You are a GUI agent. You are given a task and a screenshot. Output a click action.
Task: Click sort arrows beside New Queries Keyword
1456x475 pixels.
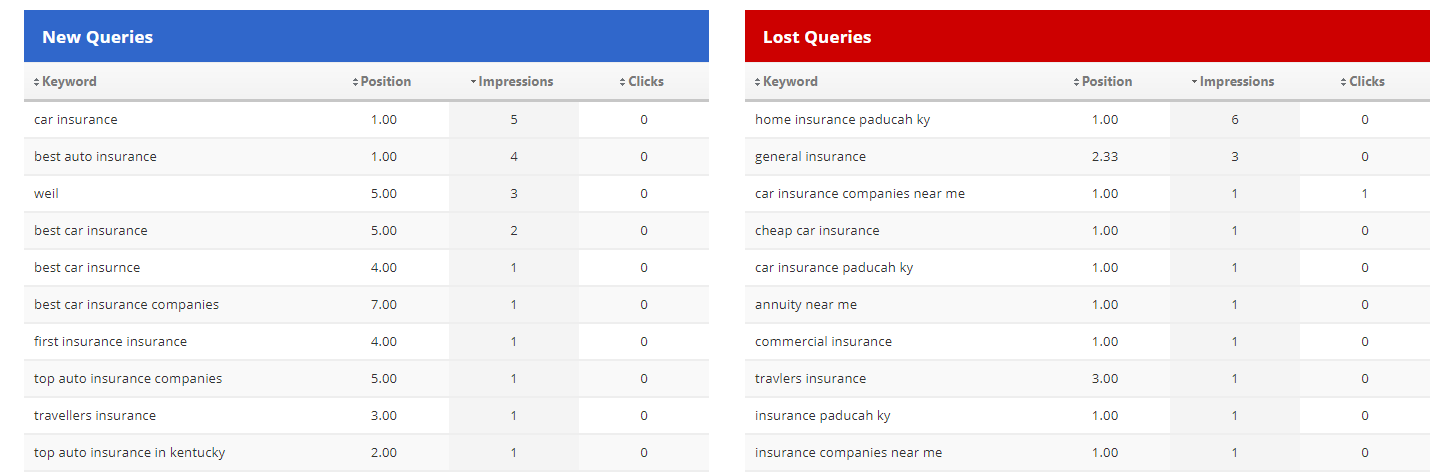(x=37, y=82)
